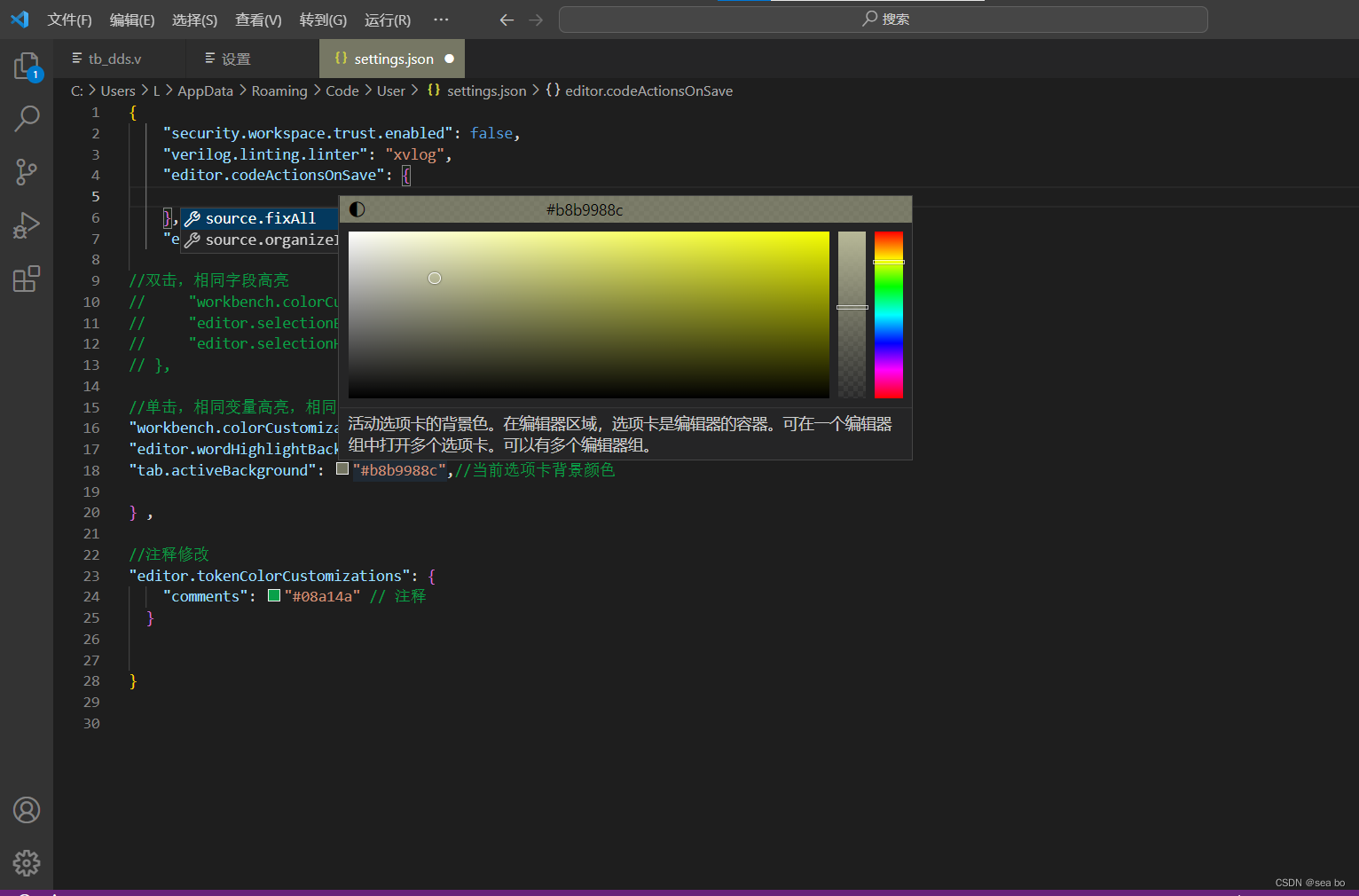Click "verilog.linting.linter" key text
Viewport: 1359px width, 896px height.
[265, 154]
